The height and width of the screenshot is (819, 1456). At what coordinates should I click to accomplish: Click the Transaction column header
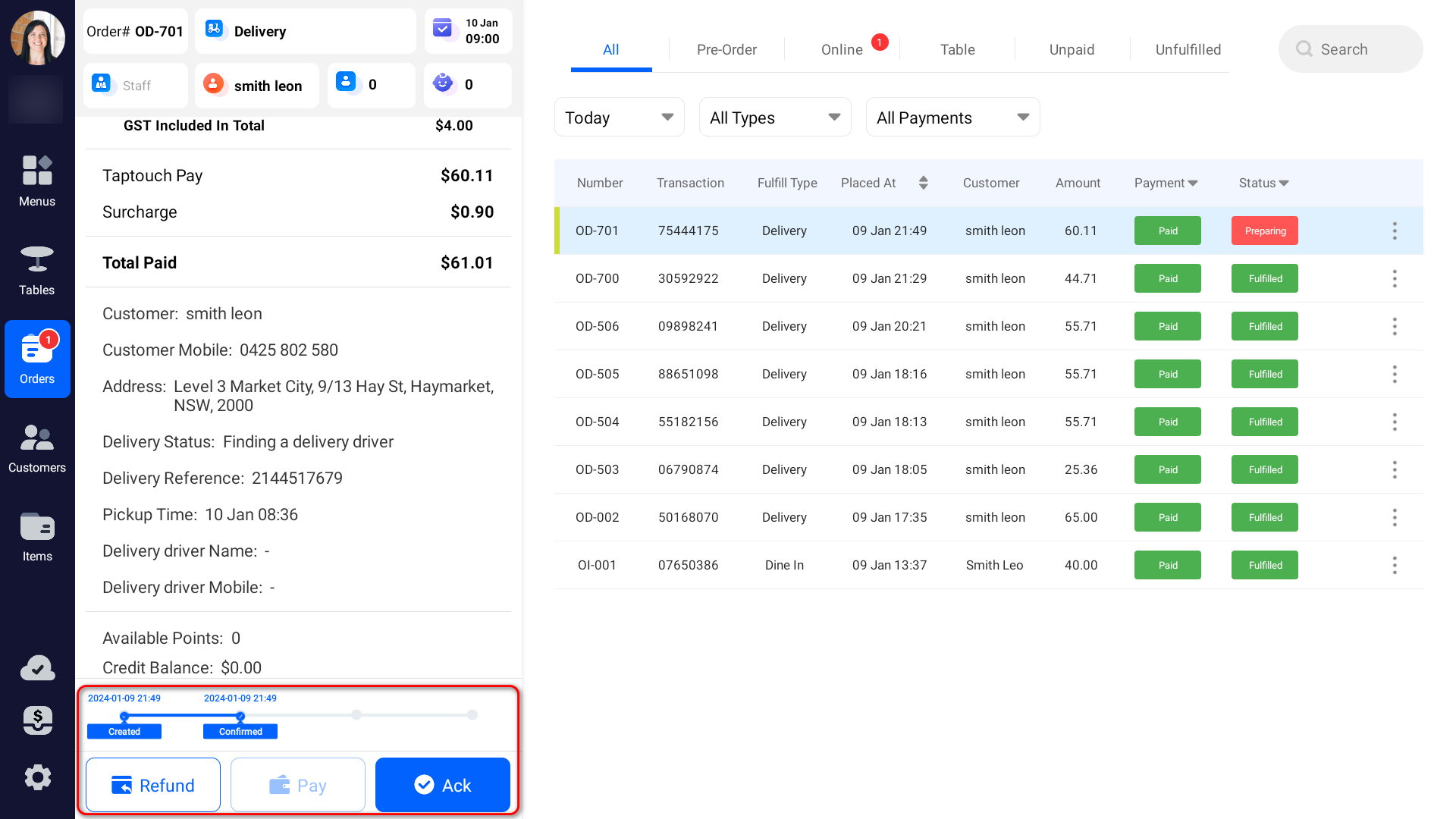[x=690, y=183]
